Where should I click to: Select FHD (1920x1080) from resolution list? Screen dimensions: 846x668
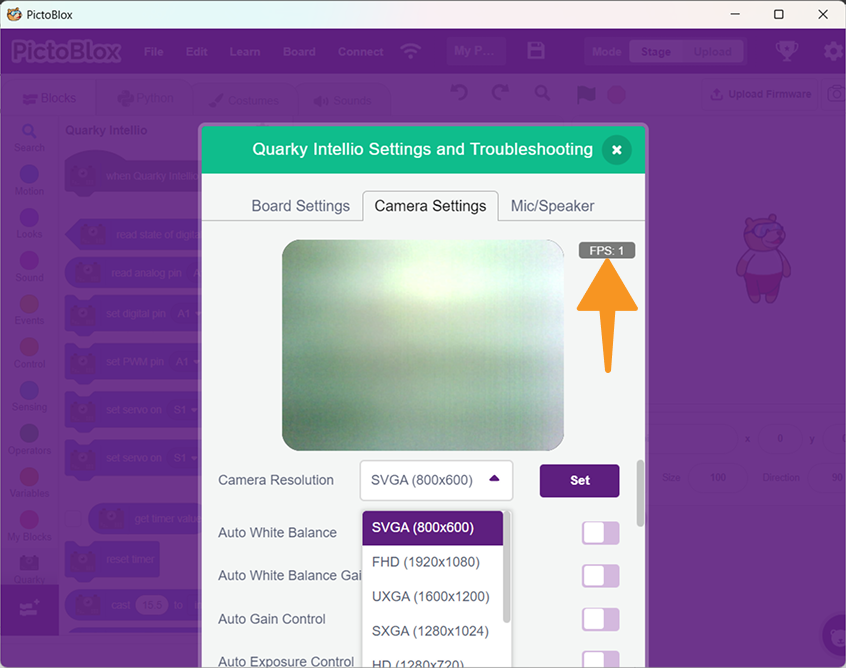[426, 562]
